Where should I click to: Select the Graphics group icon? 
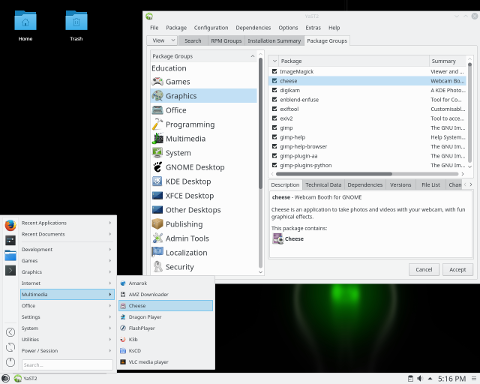tap(157, 96)
